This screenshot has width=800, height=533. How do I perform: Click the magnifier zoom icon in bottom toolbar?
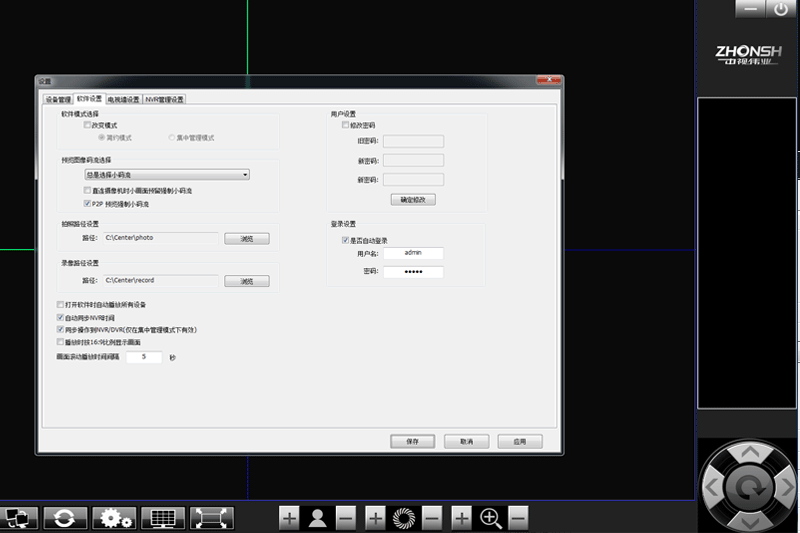coord(490,518)
